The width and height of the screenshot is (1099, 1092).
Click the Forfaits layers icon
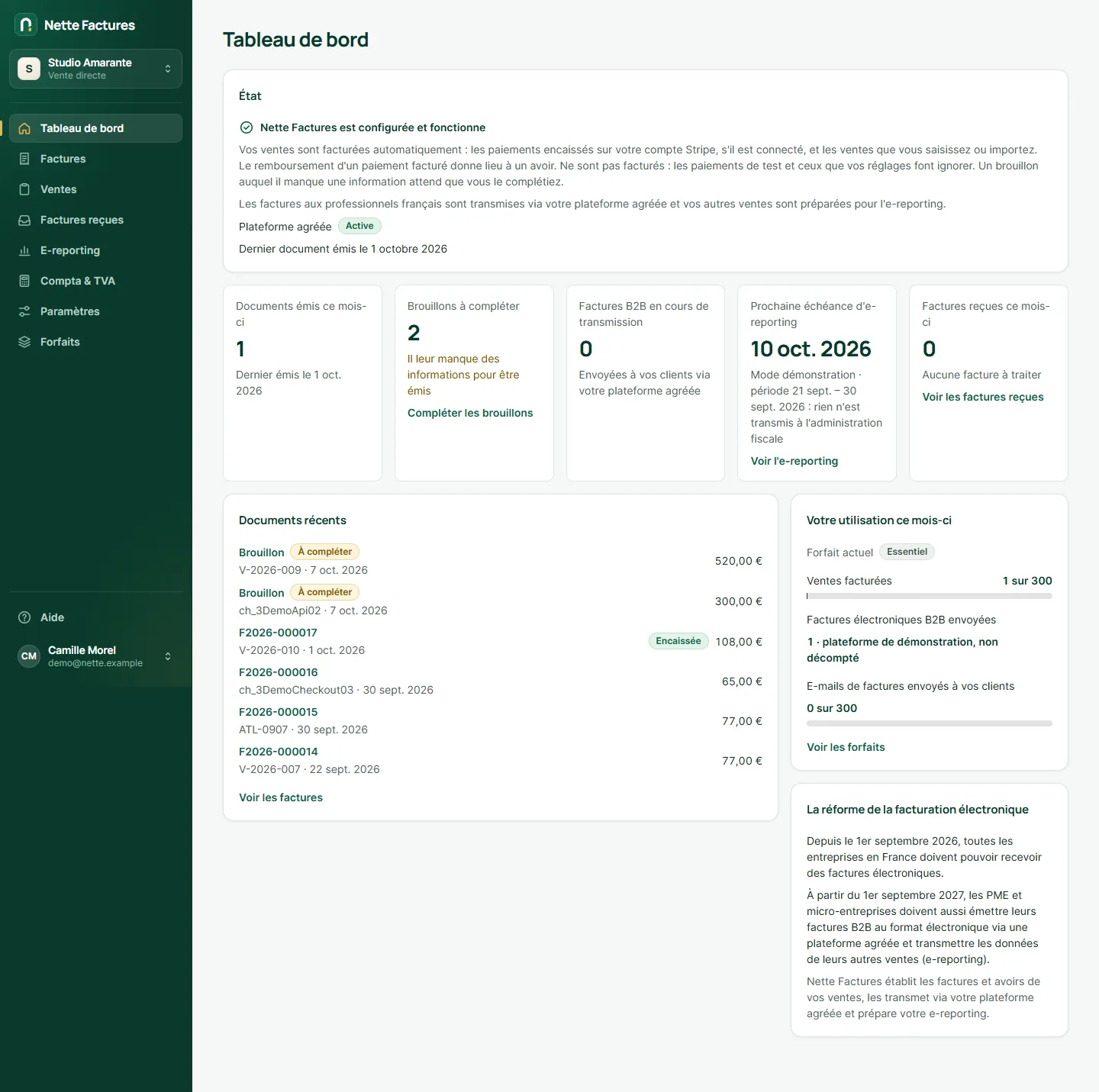[x=24, y=342]
